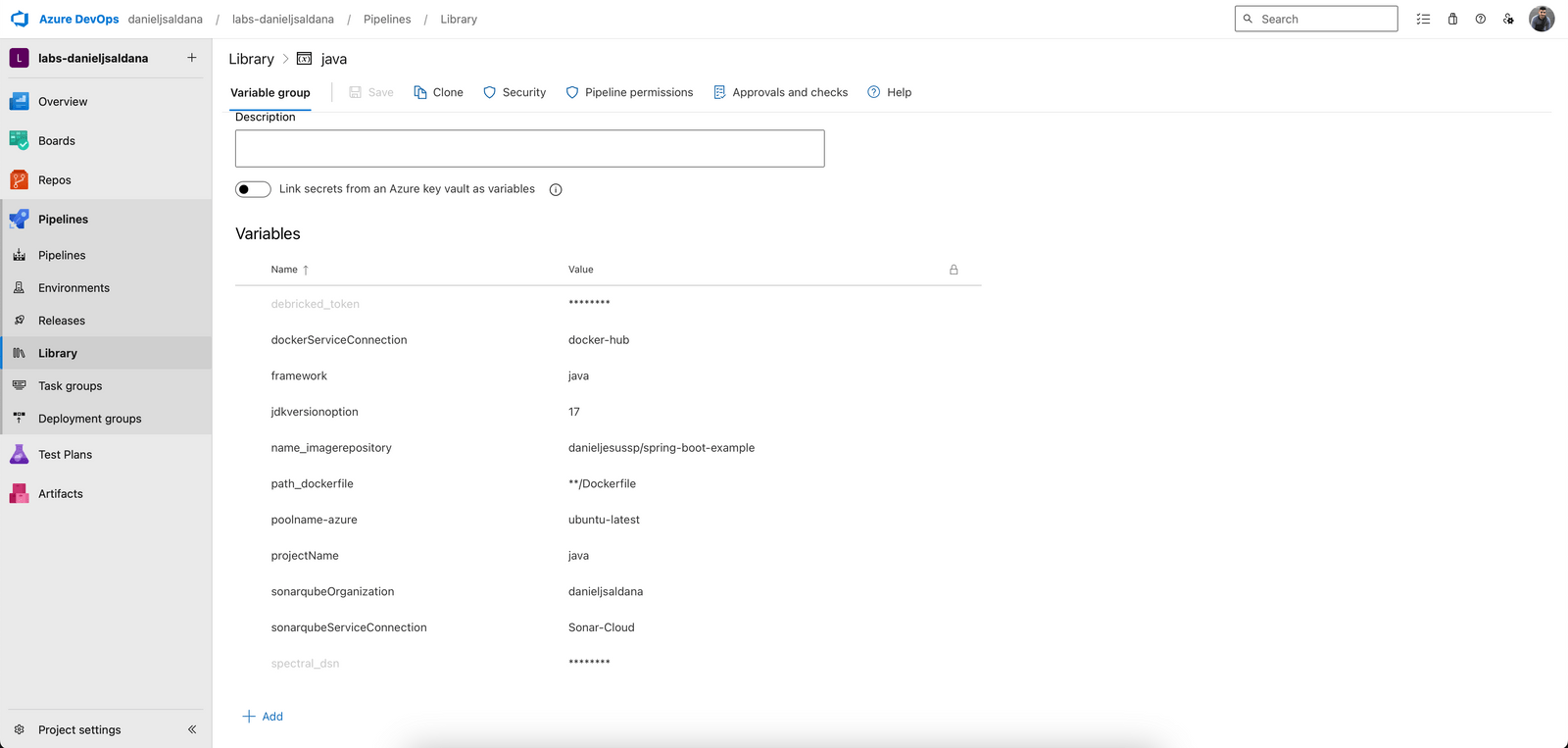Viewport: 1568px width, 748px height.
Task: Select the name_imagerepository variable
Action: point(331,448)
